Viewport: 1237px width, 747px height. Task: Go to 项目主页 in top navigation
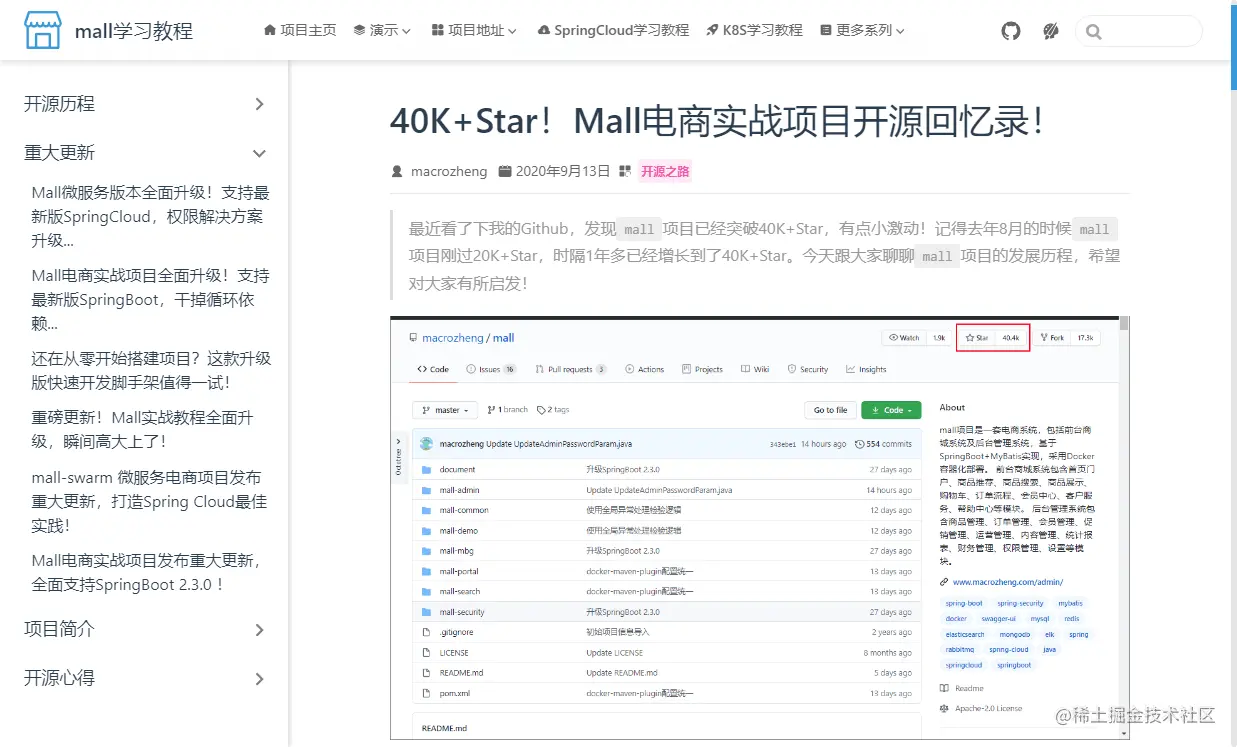pos(300,30)
